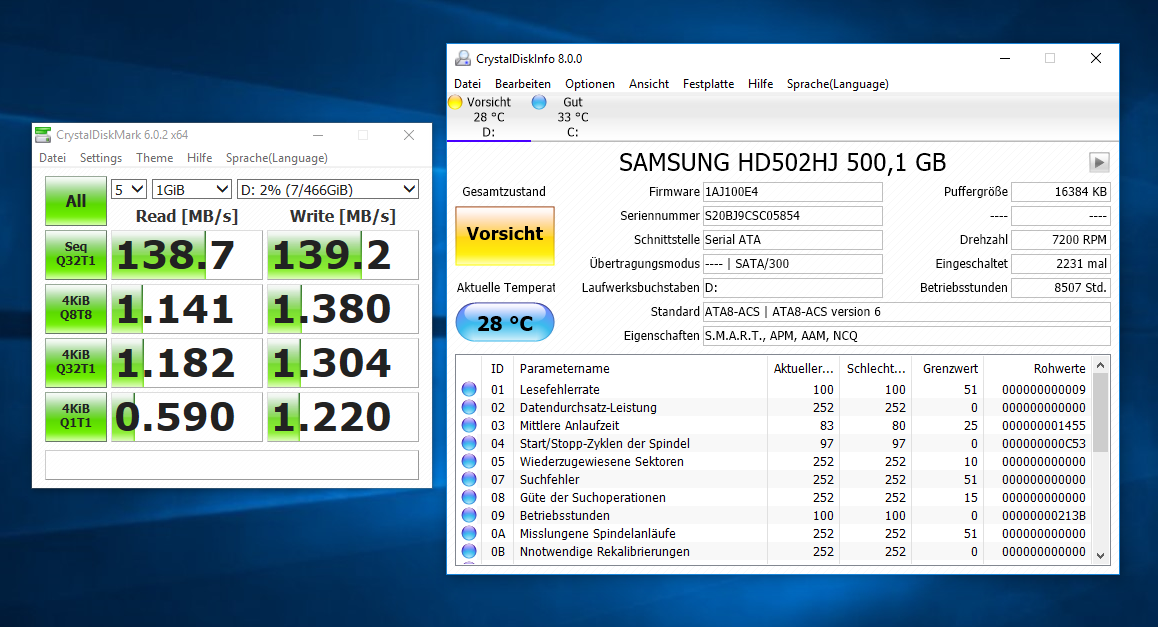Viewport: 1158px width, 627px height.
Task: Click status orb for Start/Stopp-Zyklen row
Action: click(469, 443)
